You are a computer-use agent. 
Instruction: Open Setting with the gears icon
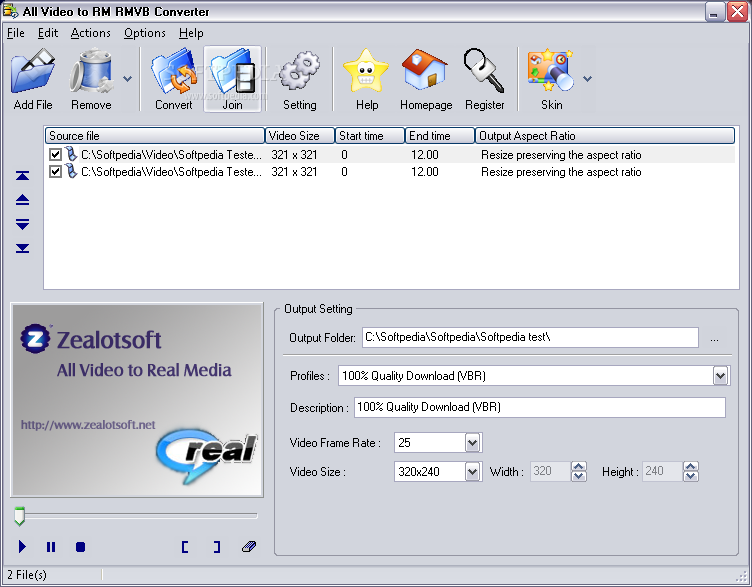(299, 80)
